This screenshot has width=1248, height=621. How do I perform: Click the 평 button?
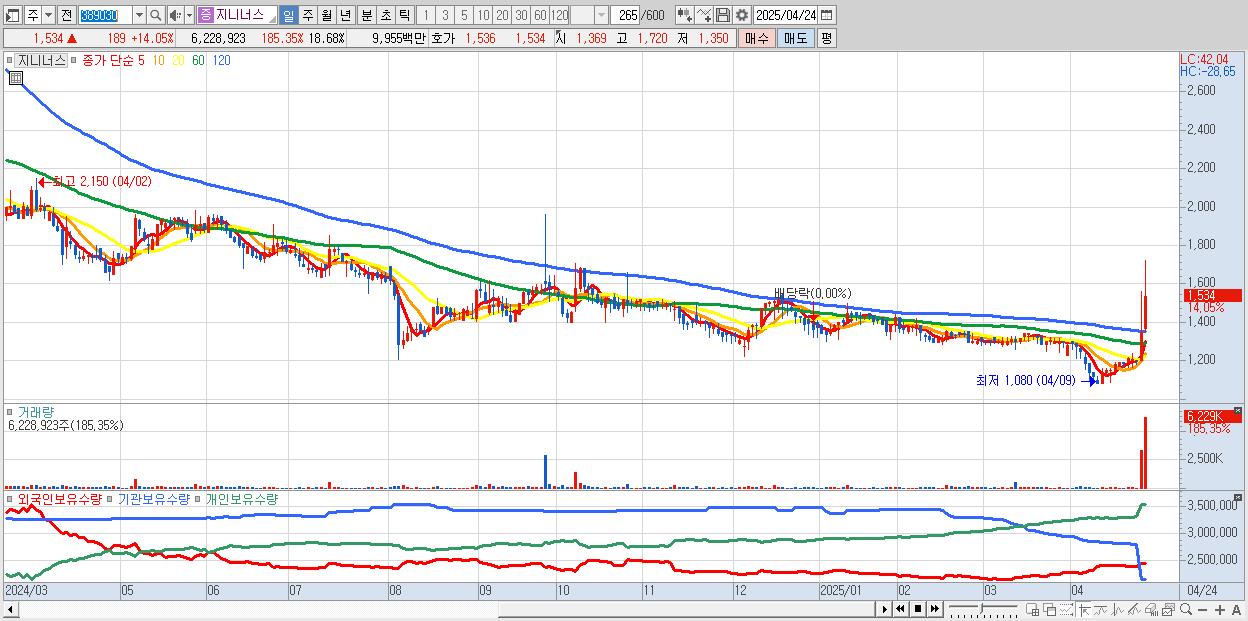pos(826,38)
